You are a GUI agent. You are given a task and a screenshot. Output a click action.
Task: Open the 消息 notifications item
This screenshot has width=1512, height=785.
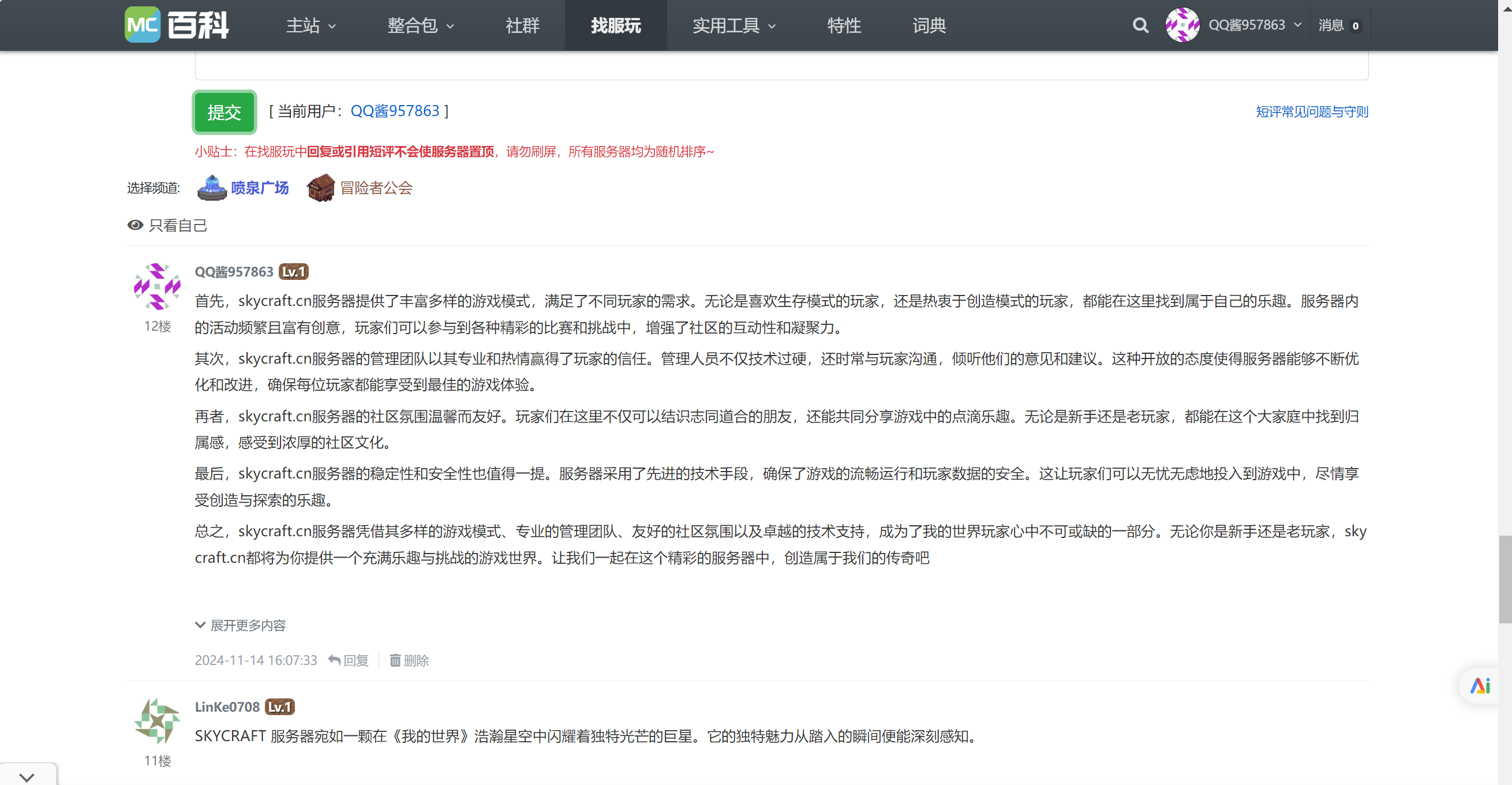point(1340,25)
